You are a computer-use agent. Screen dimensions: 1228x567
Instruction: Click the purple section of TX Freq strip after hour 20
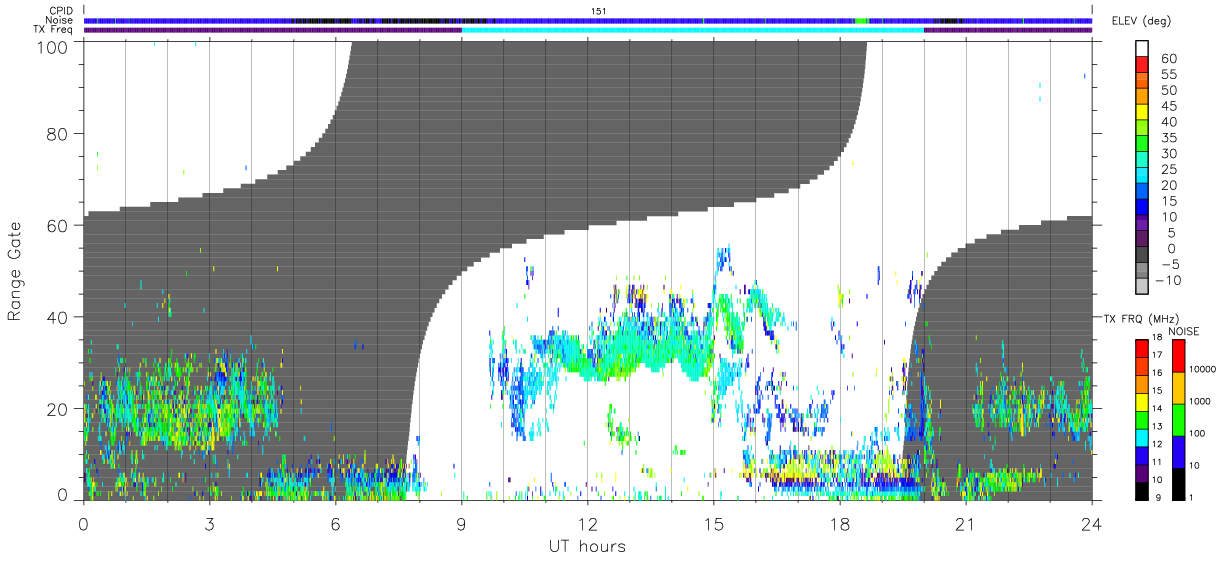[x=1007, y=30]
